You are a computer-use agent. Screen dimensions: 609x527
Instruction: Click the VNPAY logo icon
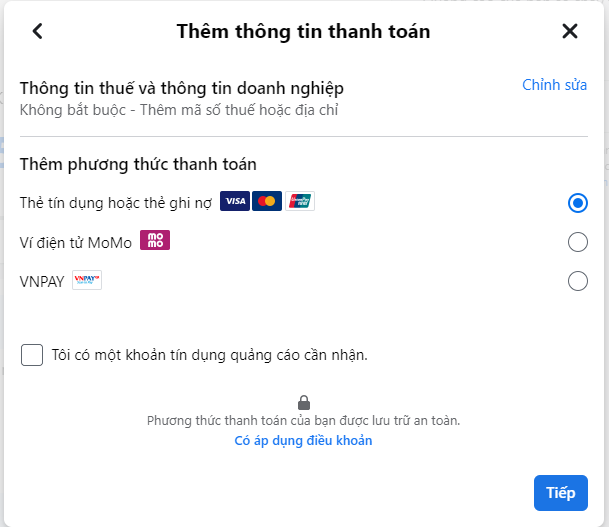pyautogui.click(x=87, y=281)
